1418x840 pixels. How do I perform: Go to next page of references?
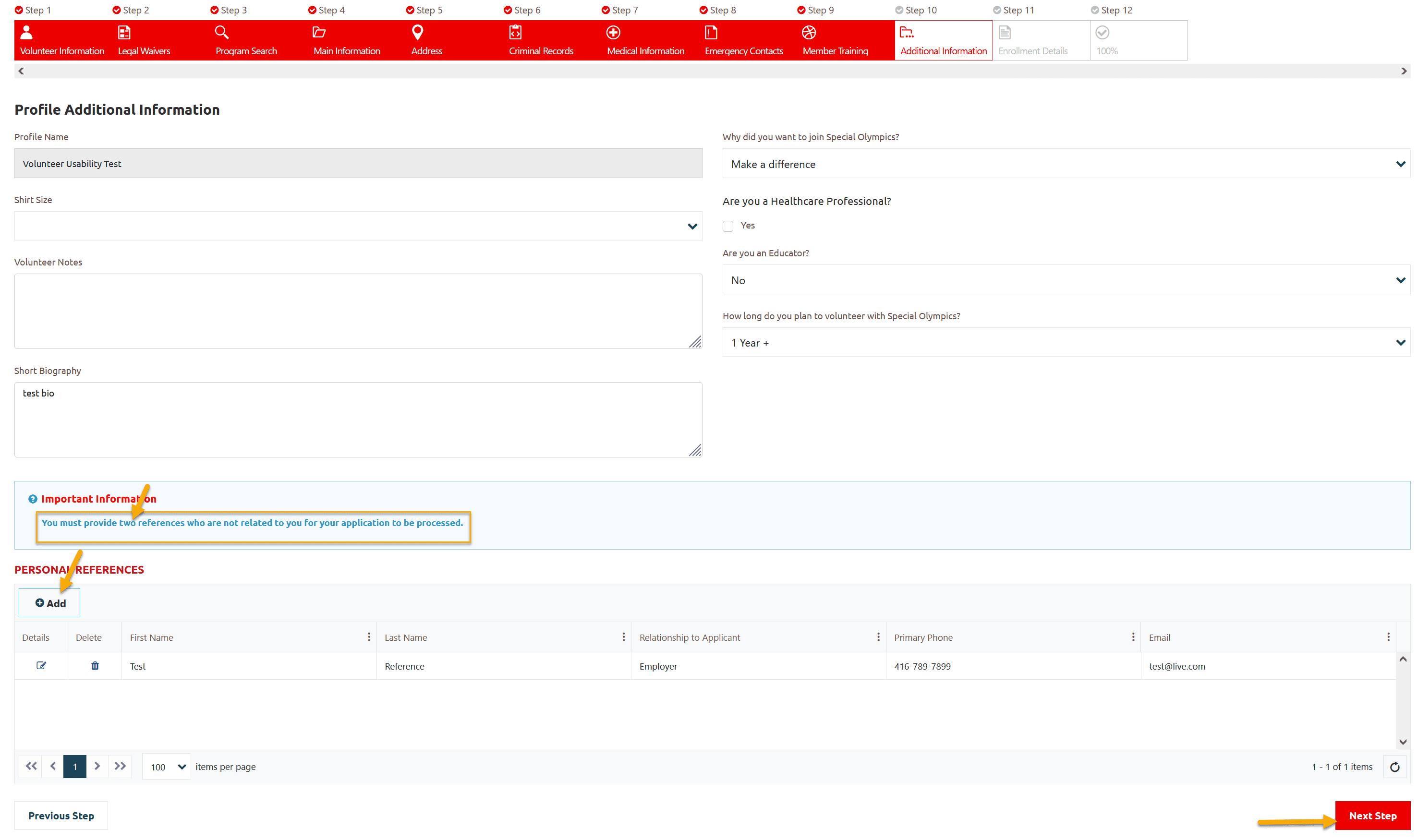coord(97,766)
